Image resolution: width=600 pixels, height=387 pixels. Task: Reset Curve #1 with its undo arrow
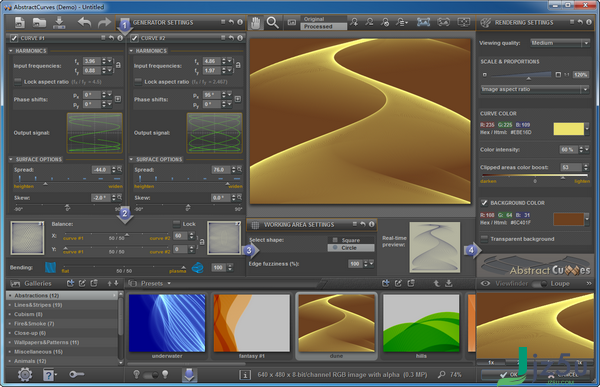click(x=111, y=38)
